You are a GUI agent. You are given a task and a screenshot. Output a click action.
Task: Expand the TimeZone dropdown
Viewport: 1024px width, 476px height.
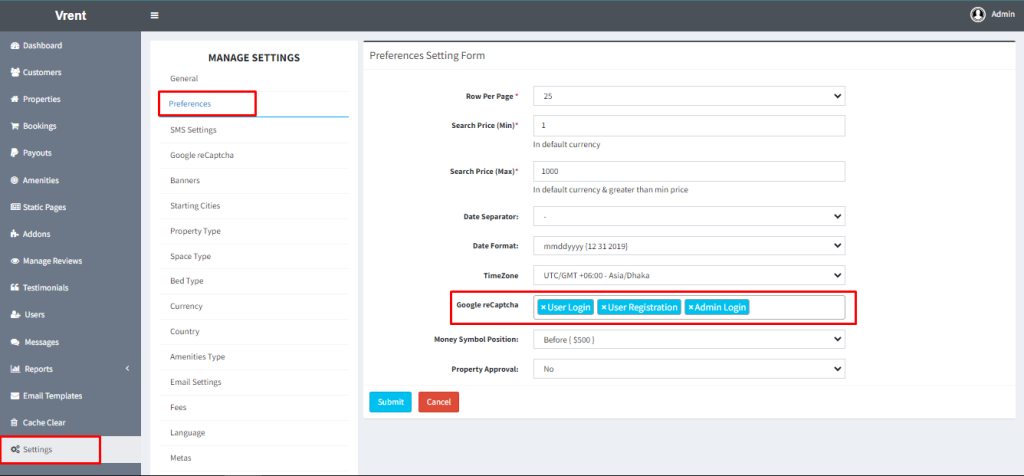point(688,274)
